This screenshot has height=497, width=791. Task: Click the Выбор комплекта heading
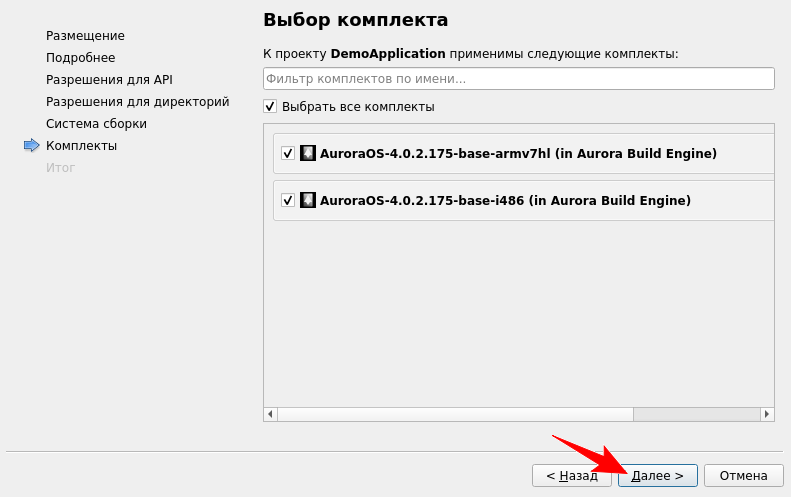click(356, 20)
